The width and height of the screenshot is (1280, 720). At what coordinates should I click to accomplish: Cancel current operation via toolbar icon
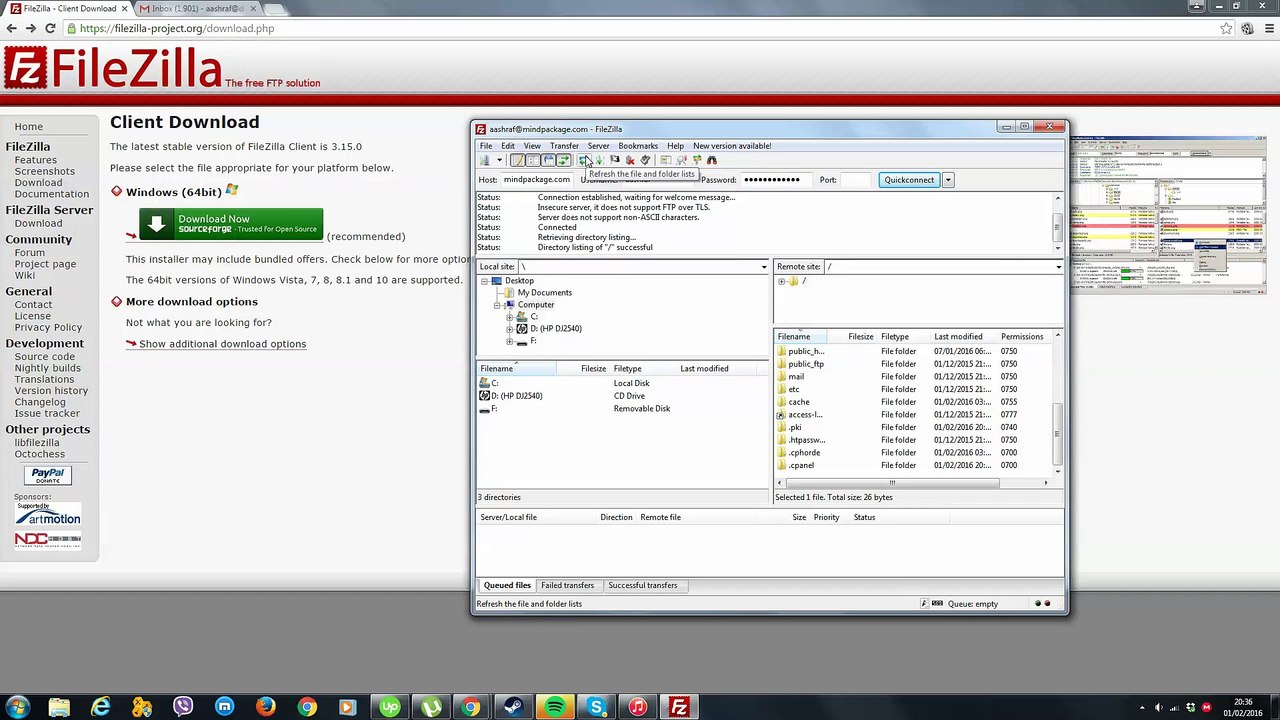[x=615, y=160]
